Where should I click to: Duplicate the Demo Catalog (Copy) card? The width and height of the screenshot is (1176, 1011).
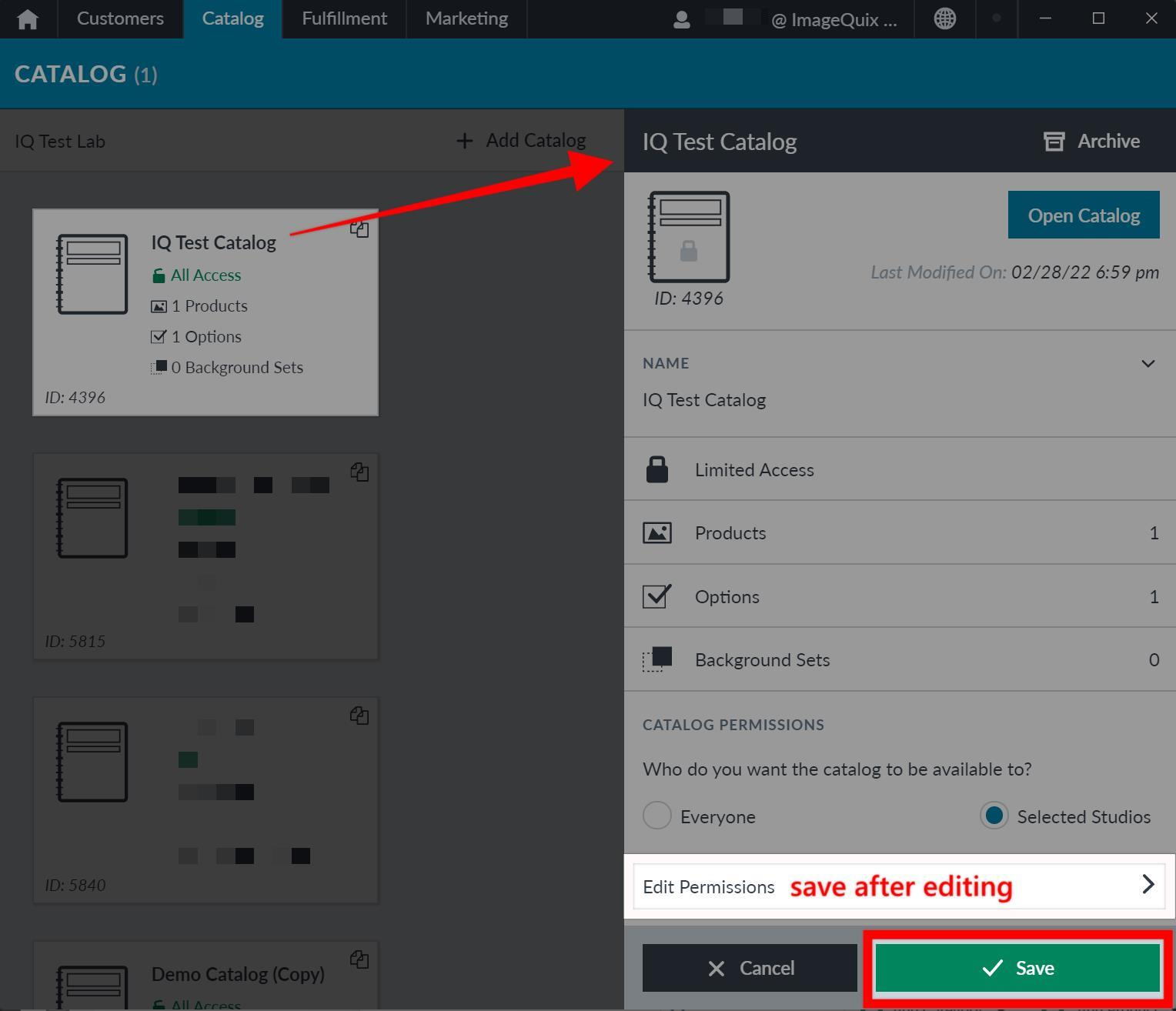(x=359, y=959)
